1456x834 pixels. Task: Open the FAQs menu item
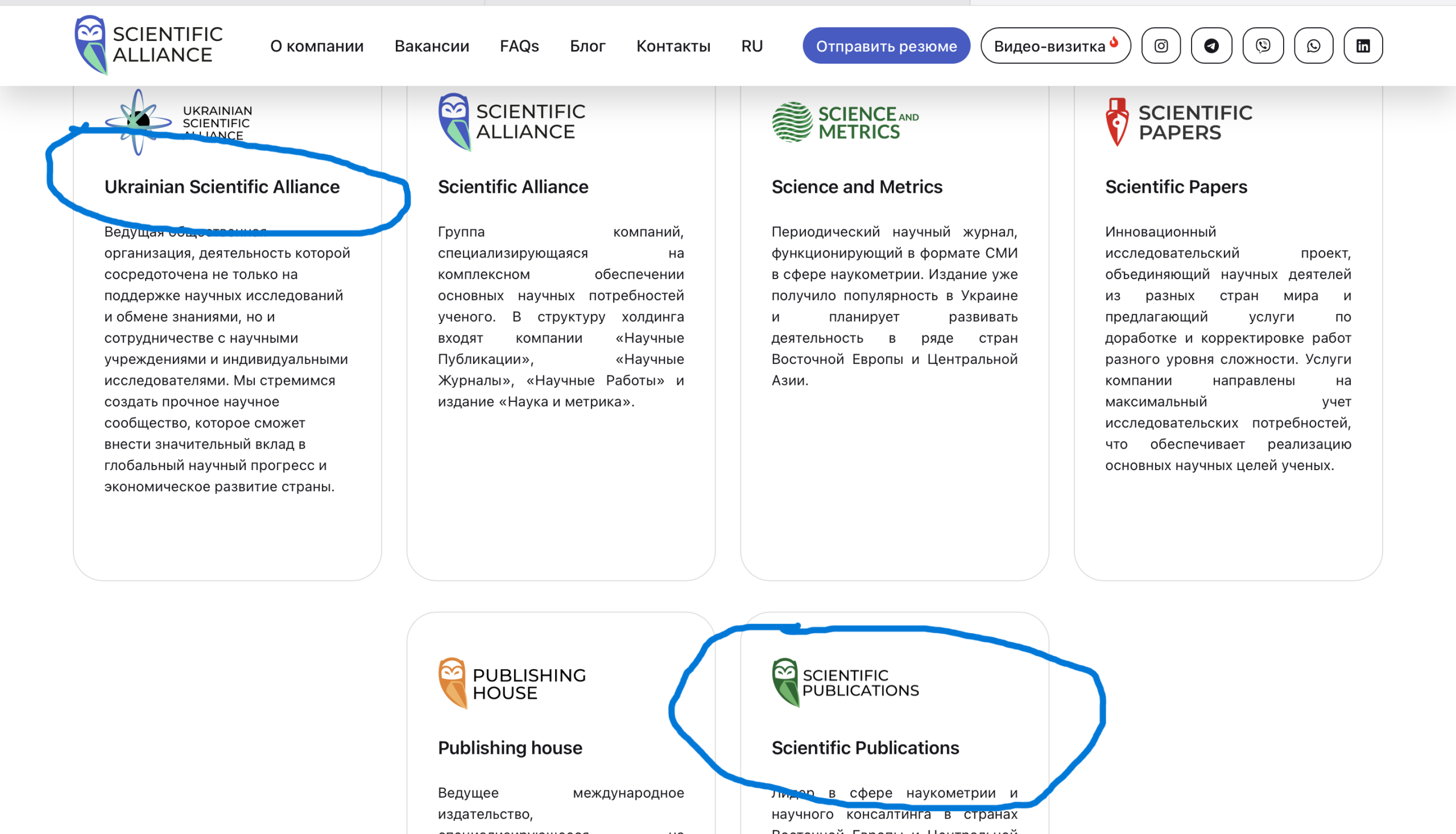click(x=519, y=46)
